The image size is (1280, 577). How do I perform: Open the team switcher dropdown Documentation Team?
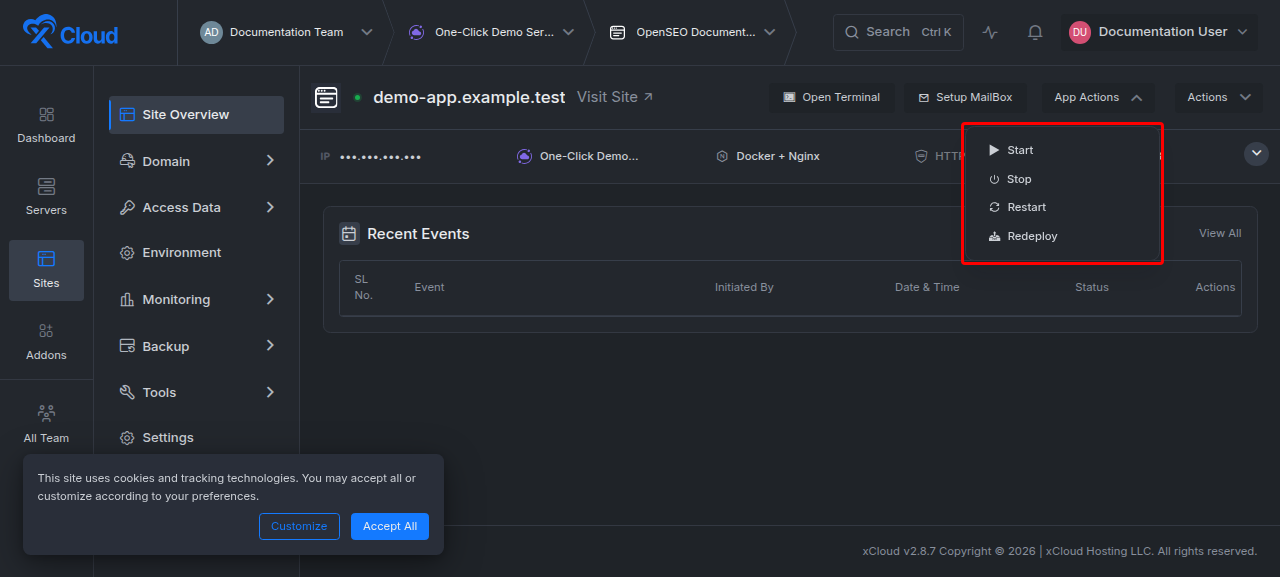click(x=286, y=32)
